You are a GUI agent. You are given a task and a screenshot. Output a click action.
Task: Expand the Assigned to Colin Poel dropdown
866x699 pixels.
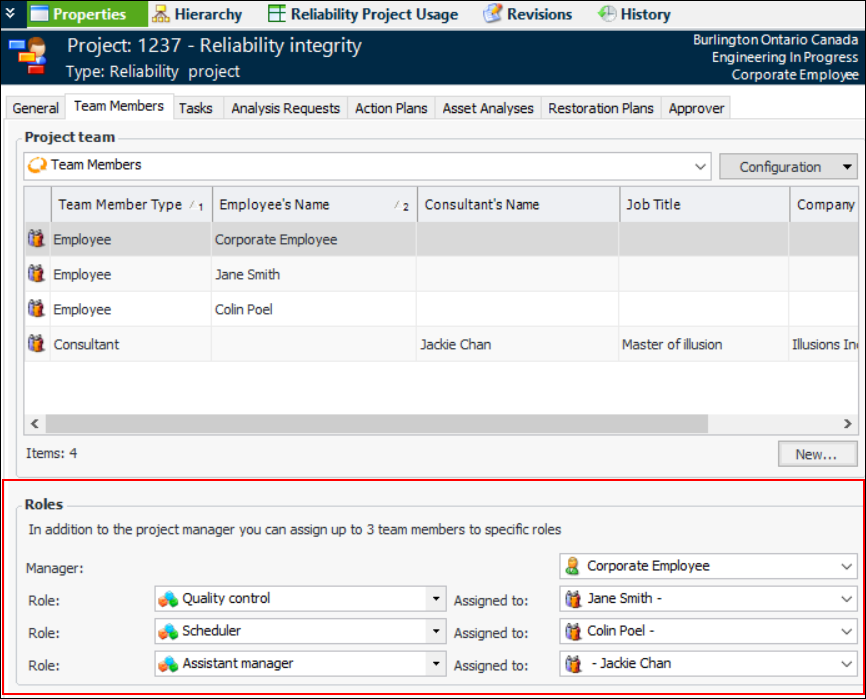pos(848,632)
